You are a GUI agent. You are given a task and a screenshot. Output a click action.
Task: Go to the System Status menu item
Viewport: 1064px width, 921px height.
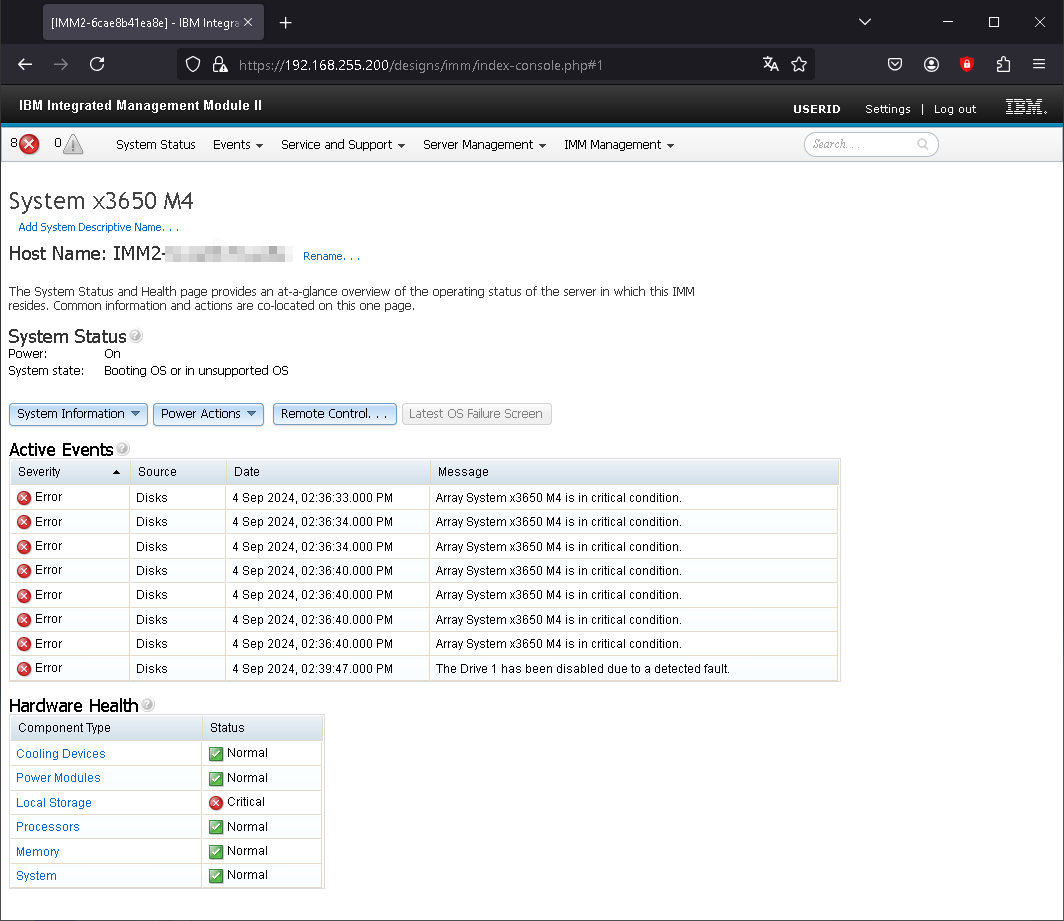(x=156, y=145)
